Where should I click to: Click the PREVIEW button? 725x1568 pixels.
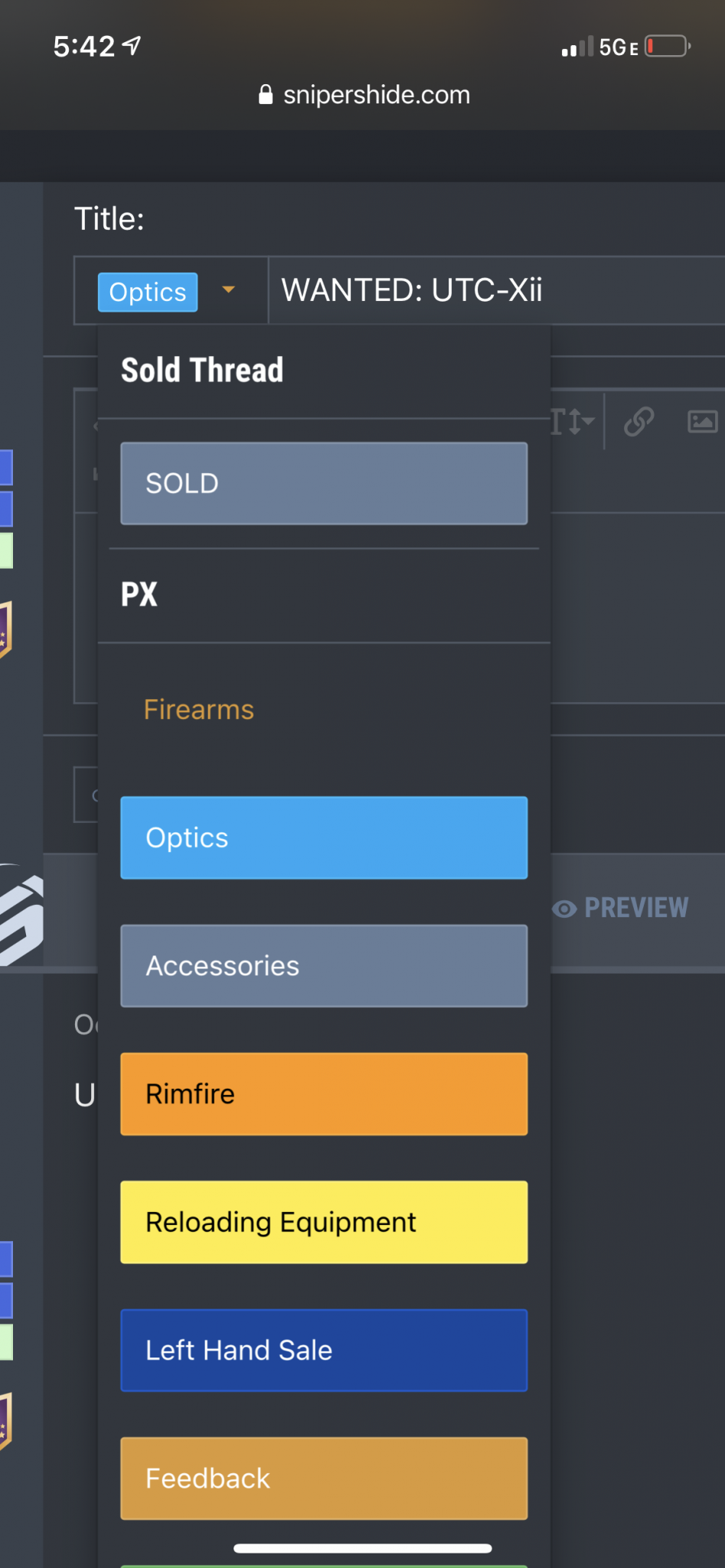tap(621, 909)
